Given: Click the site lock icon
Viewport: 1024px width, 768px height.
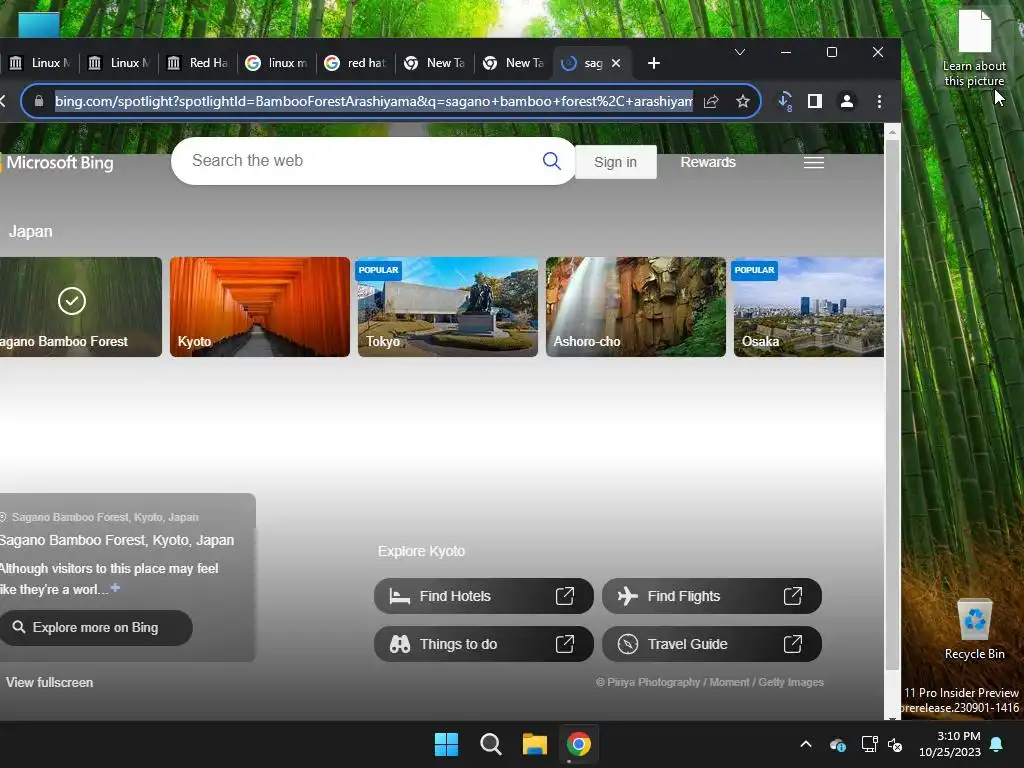Looking at the screenshot, I should tap(39, 101).
